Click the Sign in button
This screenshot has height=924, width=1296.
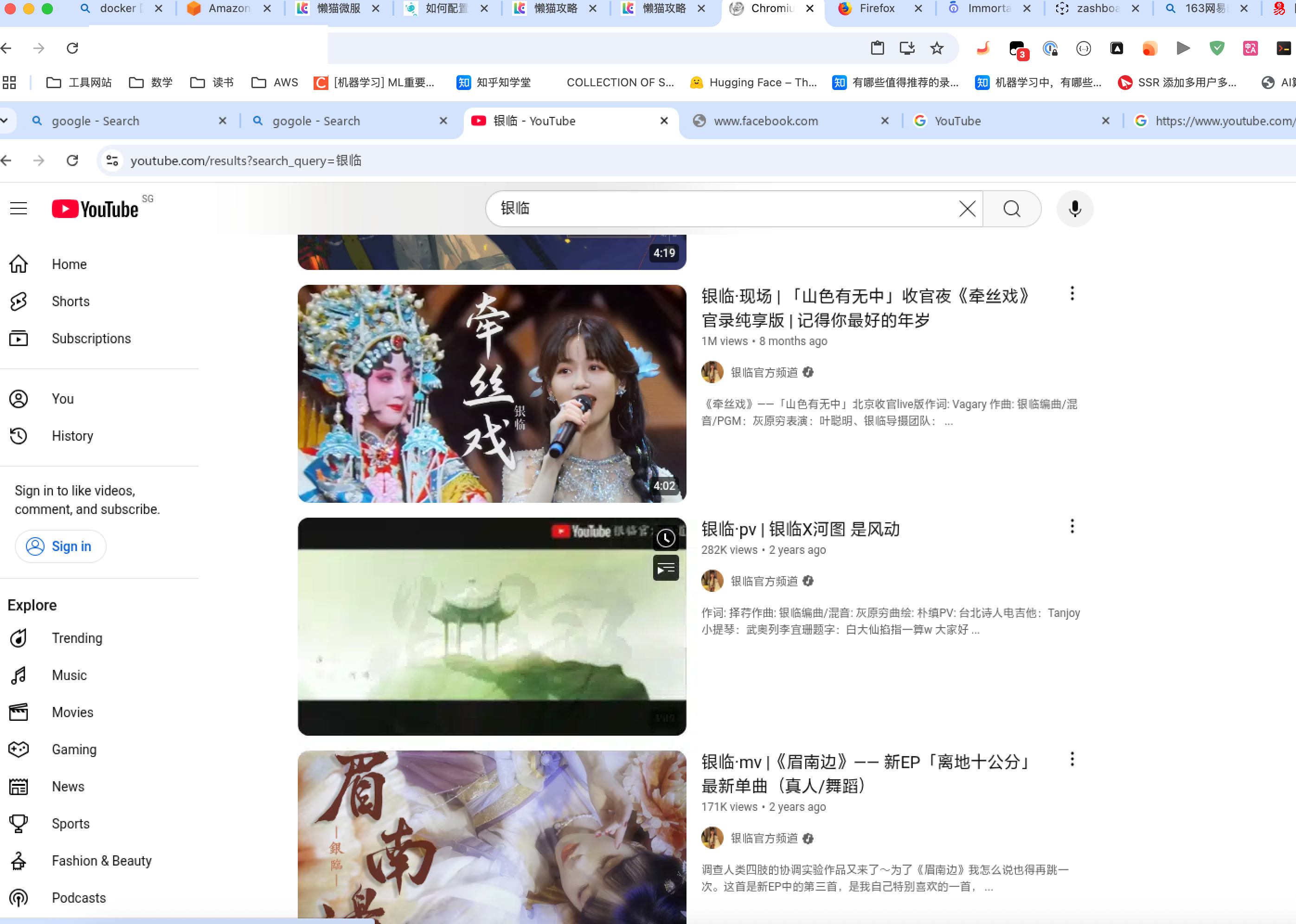pos(60,546)
